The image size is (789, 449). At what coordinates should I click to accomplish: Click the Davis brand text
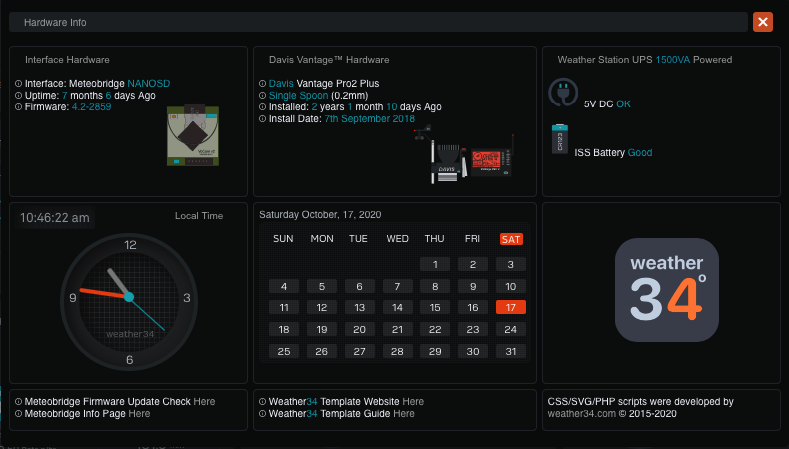[x=281, y=84]
